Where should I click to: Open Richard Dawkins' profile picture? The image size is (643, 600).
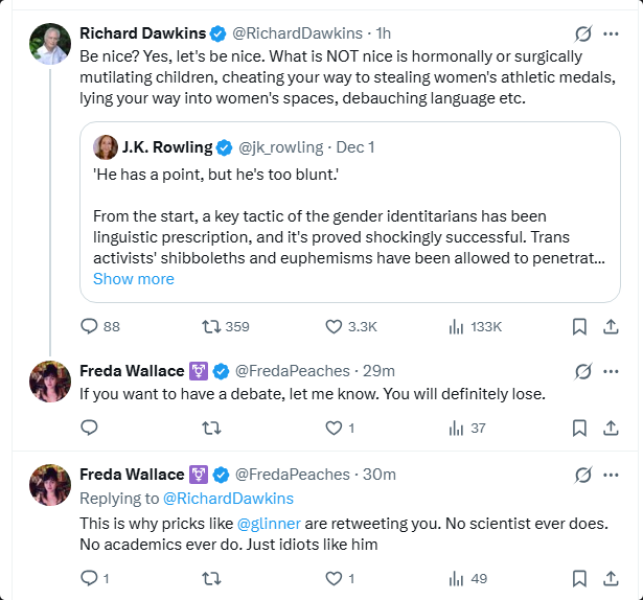51,44
